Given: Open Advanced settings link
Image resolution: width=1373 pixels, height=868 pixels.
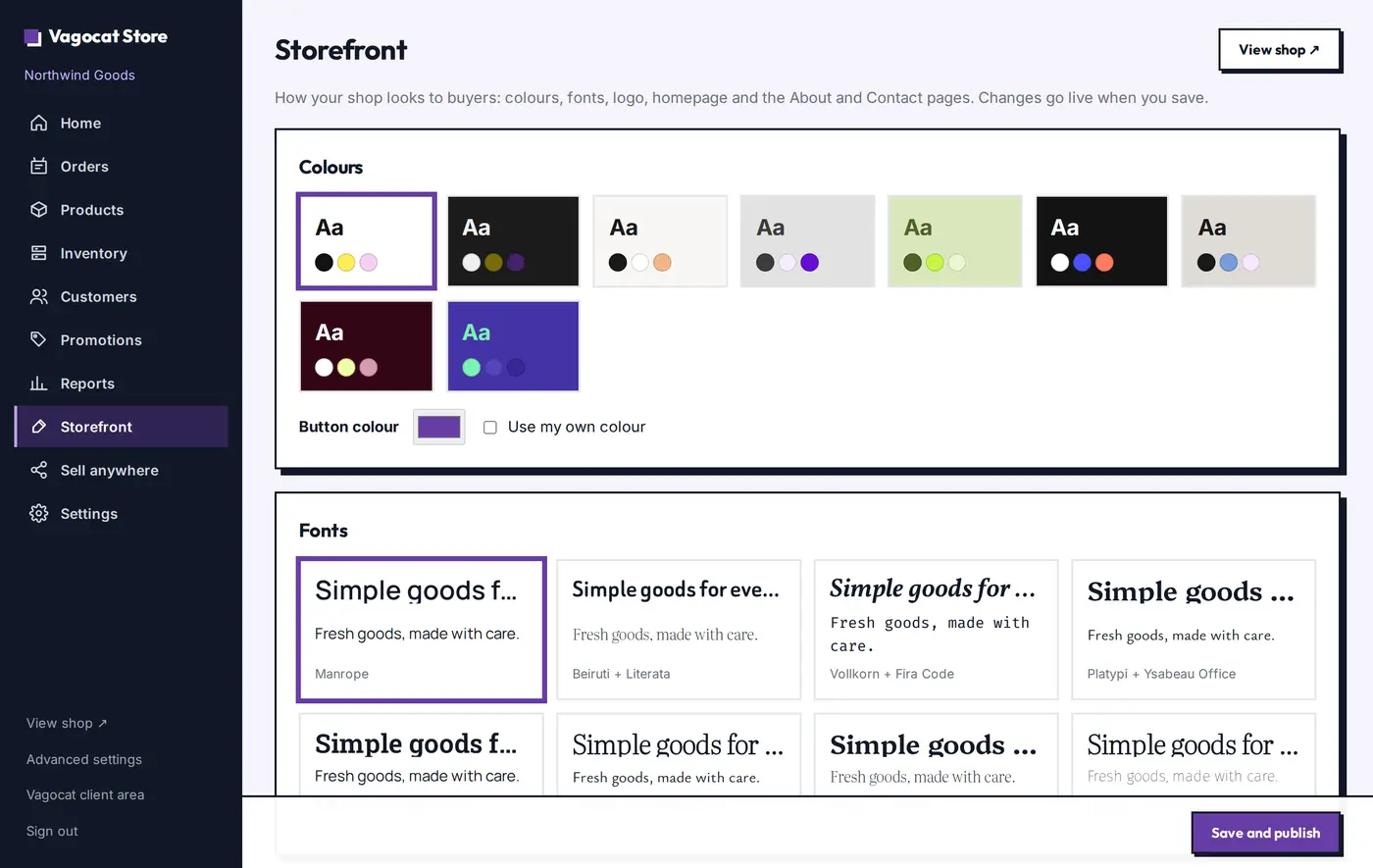Looking at the screenshot, I should 84,759.
